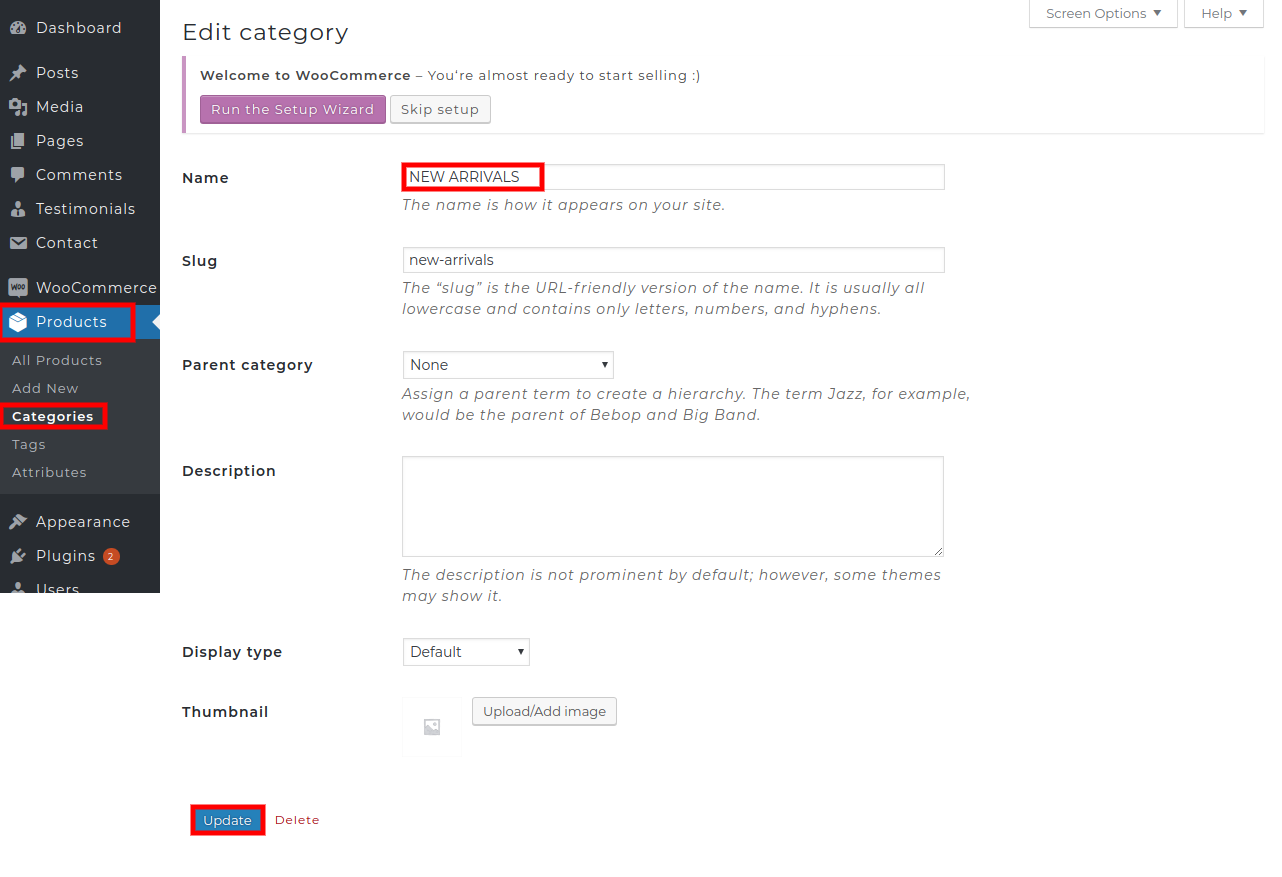Screen dimensions: 1282x877
Task: Open the Display type dropdown
Action: [x=466, y=652]
